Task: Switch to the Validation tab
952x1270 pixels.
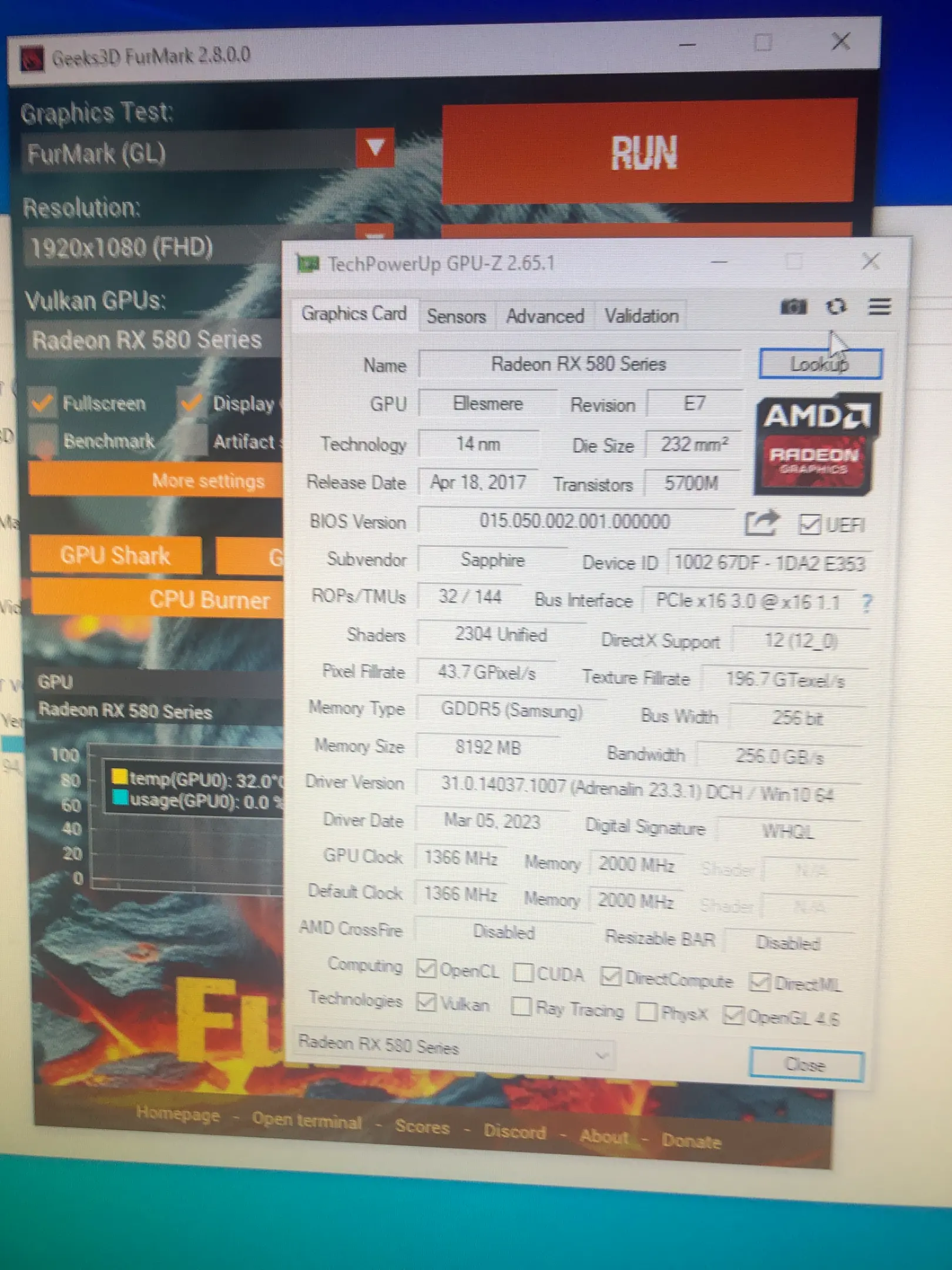Action: point(642,316)
